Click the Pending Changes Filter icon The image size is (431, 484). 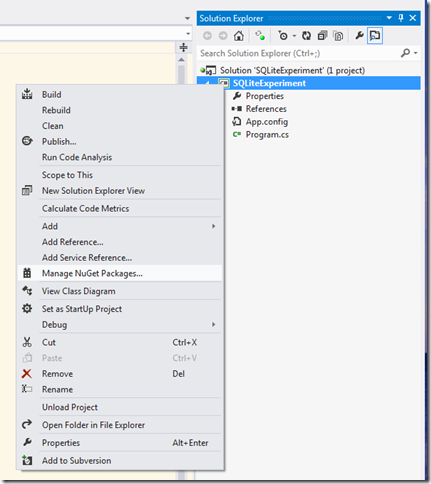pyautogui.click(x=260, y=36)
